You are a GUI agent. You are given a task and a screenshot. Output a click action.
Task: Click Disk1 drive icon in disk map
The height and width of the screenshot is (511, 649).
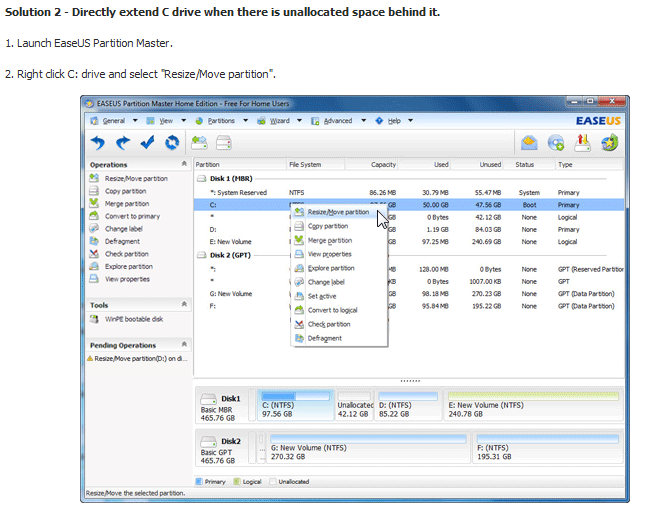click(208, 399)
